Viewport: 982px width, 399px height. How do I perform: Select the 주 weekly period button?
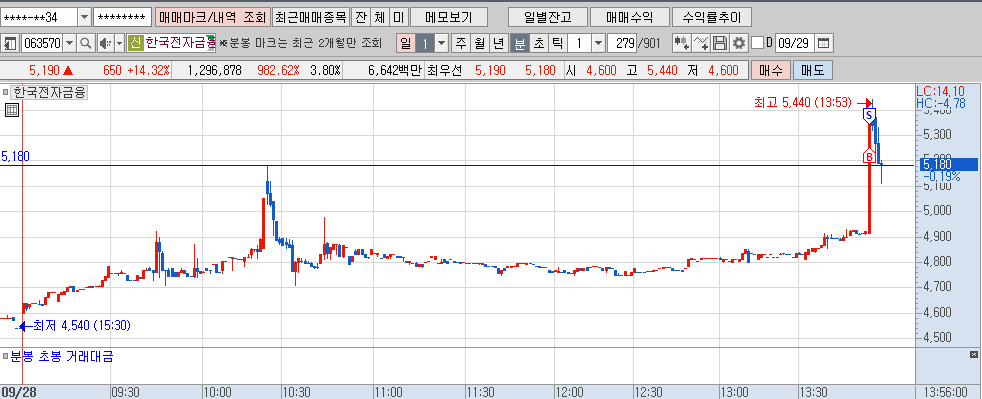[461, 43]
